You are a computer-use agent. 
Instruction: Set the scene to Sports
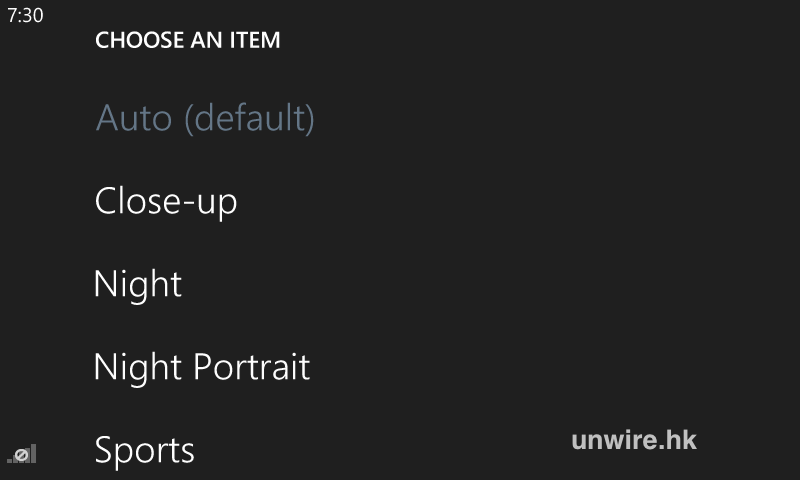click(x=145, y=450)
